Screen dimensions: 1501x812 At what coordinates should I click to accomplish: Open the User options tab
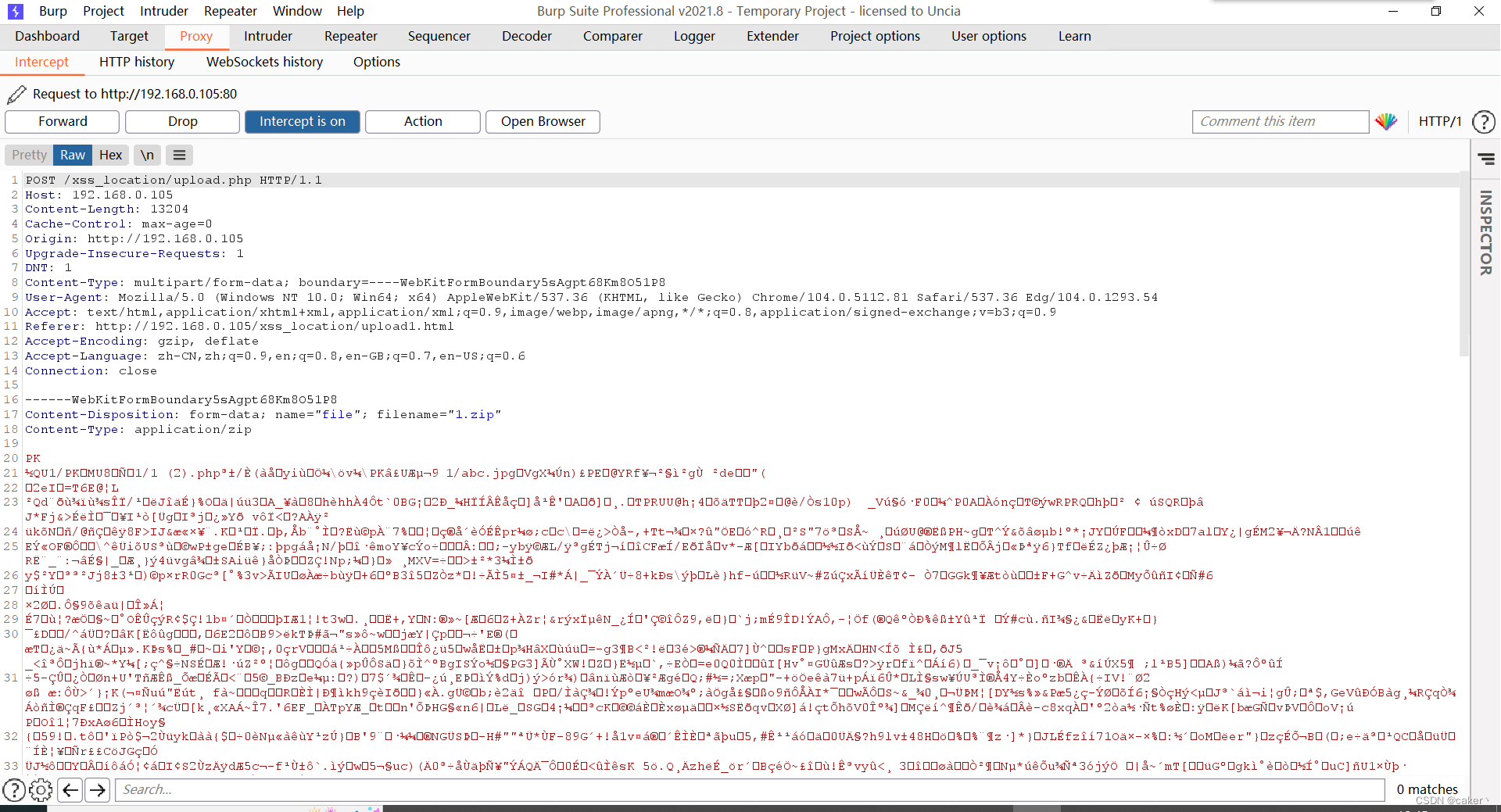point(989,36)
